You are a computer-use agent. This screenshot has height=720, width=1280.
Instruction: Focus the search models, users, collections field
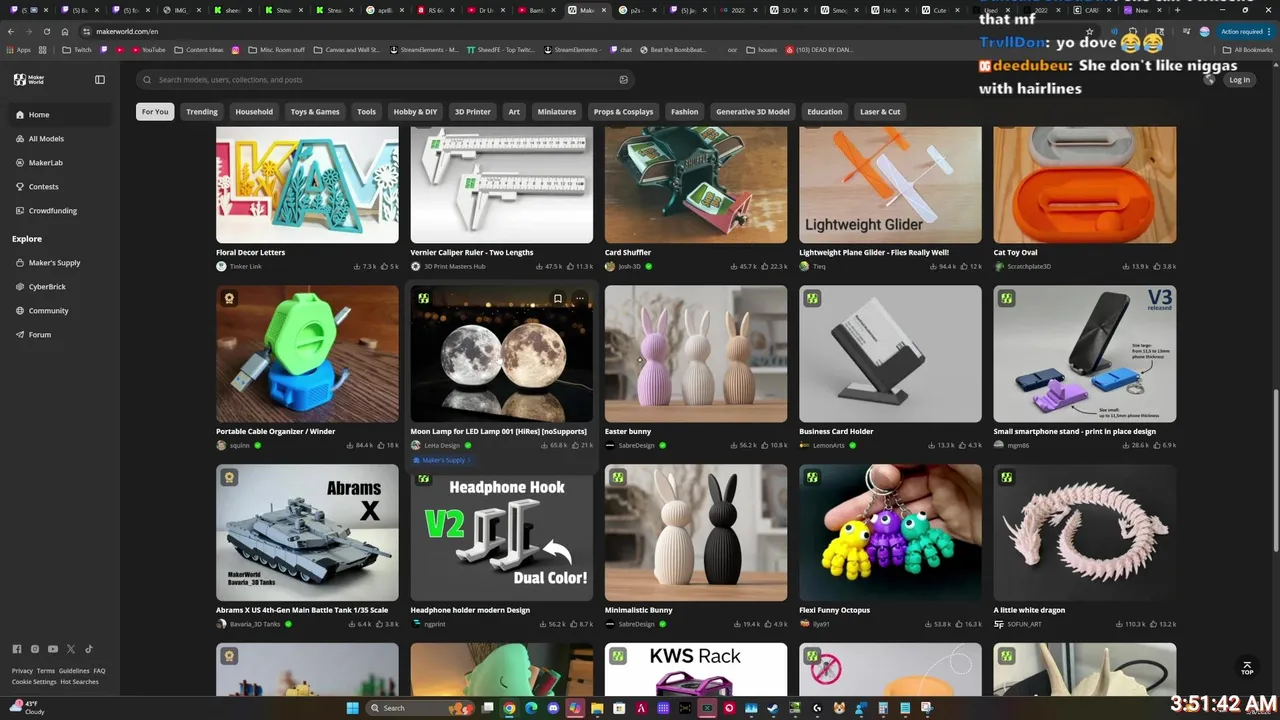pos(385,80)
